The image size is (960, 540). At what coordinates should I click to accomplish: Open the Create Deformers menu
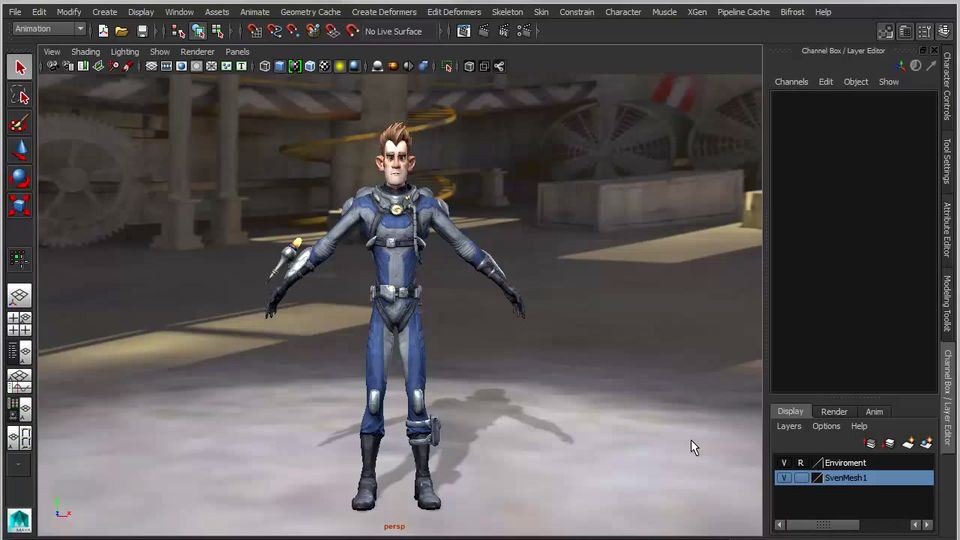pos(384,12)
